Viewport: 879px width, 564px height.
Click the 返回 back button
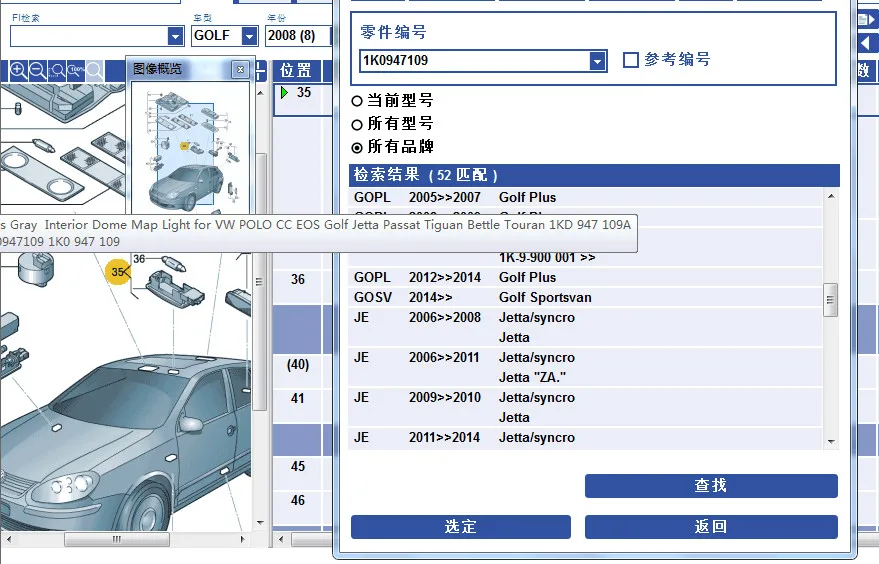click(711, 527)
